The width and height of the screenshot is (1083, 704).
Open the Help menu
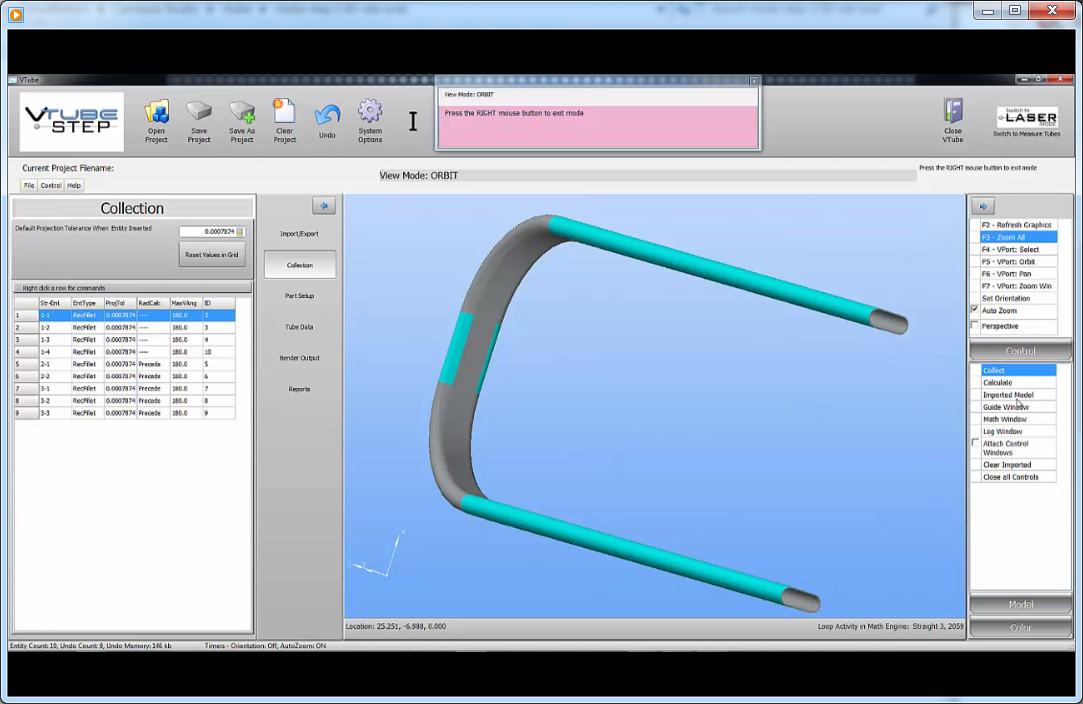pos(74,185)
